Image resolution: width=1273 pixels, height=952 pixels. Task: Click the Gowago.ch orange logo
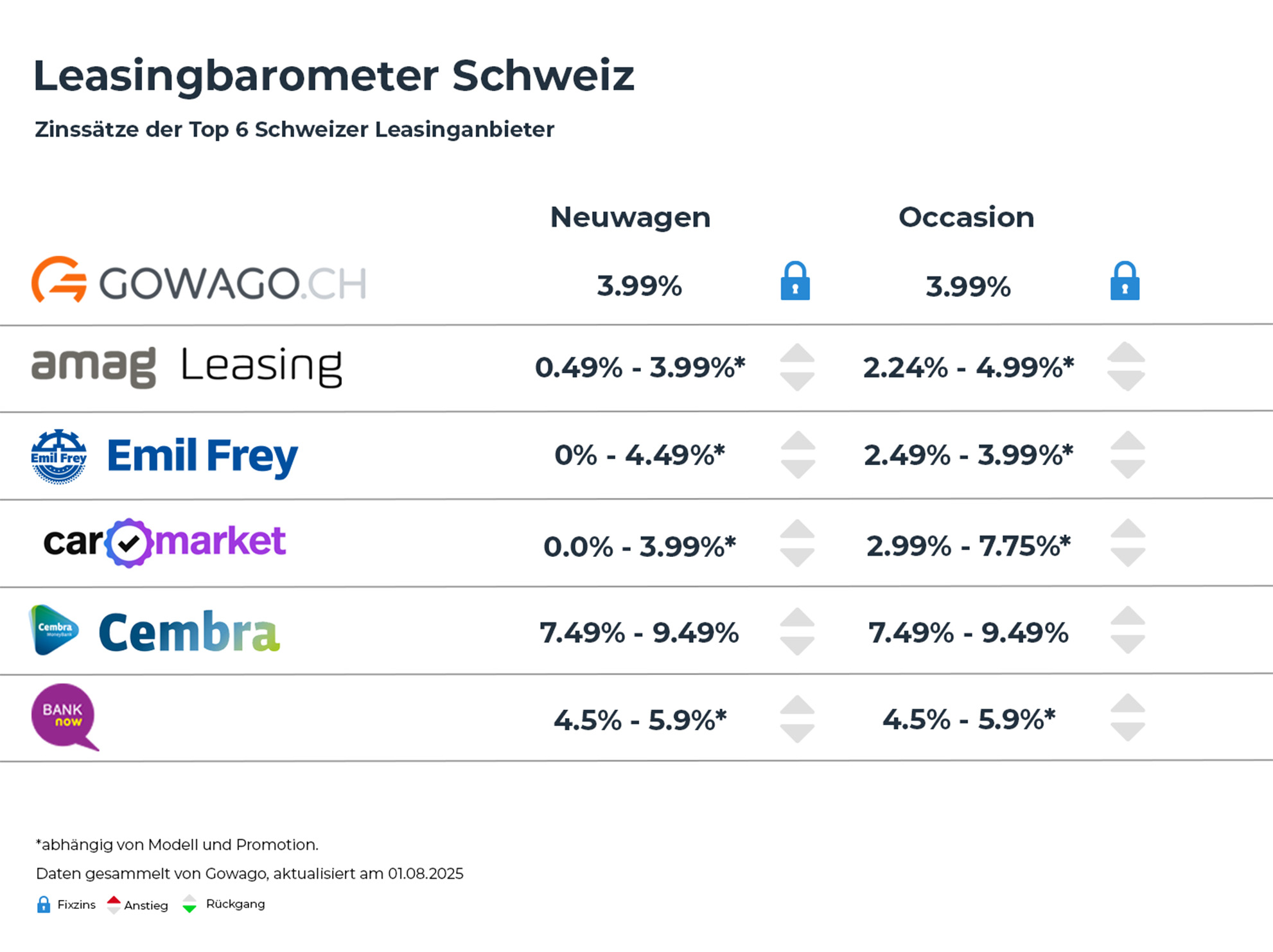click(59, 279)
